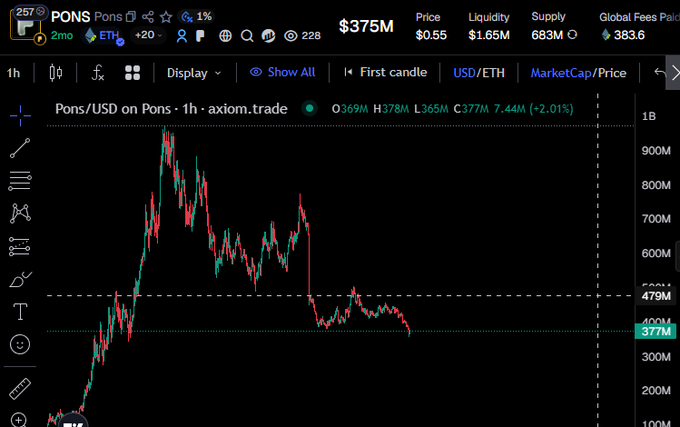Click the 2mo token age label
Image resolution: width=680 pixels, height=427 pixels.
[62, 36]
